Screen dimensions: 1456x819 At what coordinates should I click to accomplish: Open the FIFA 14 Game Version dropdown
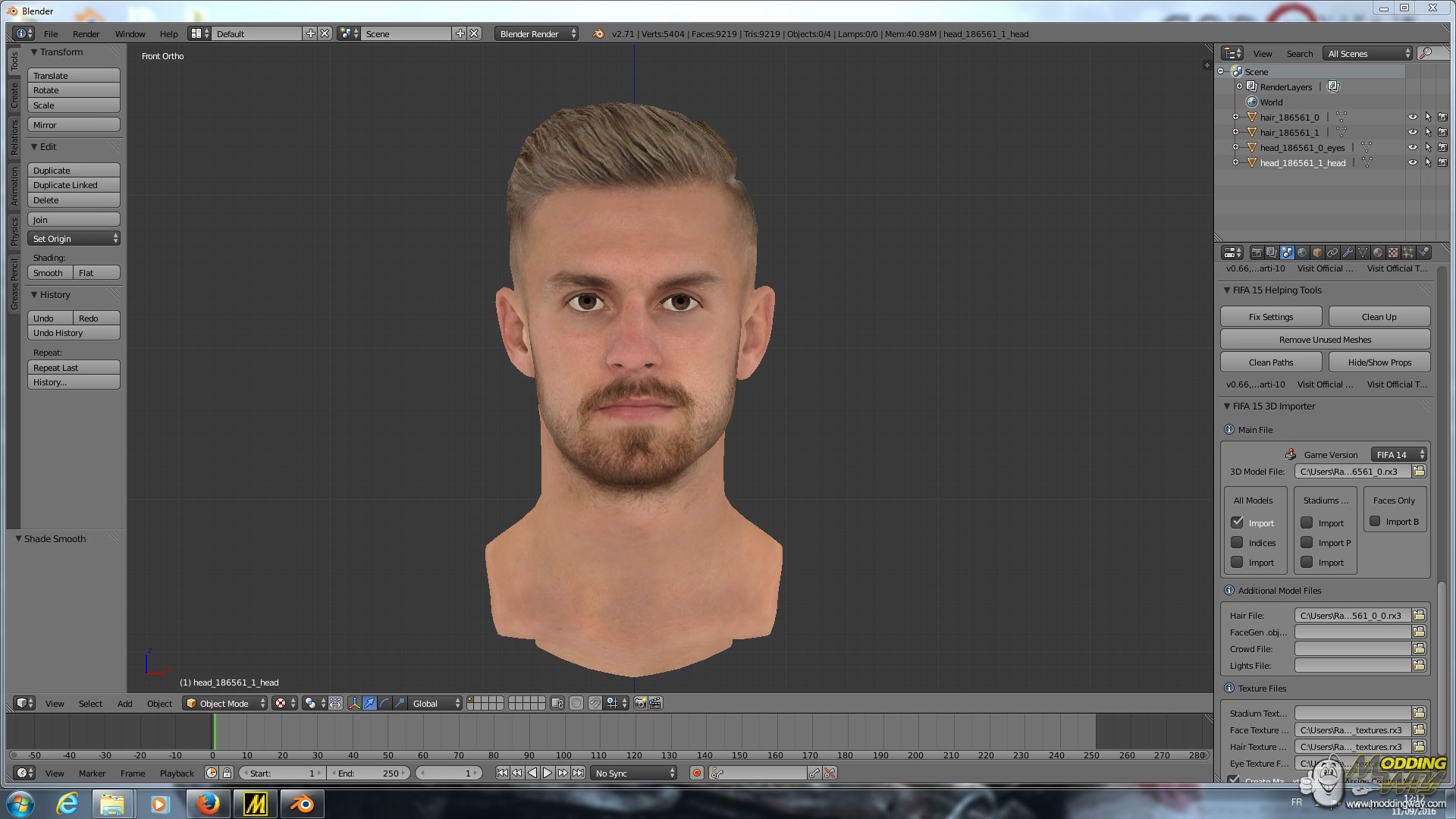coord(1398,454)
